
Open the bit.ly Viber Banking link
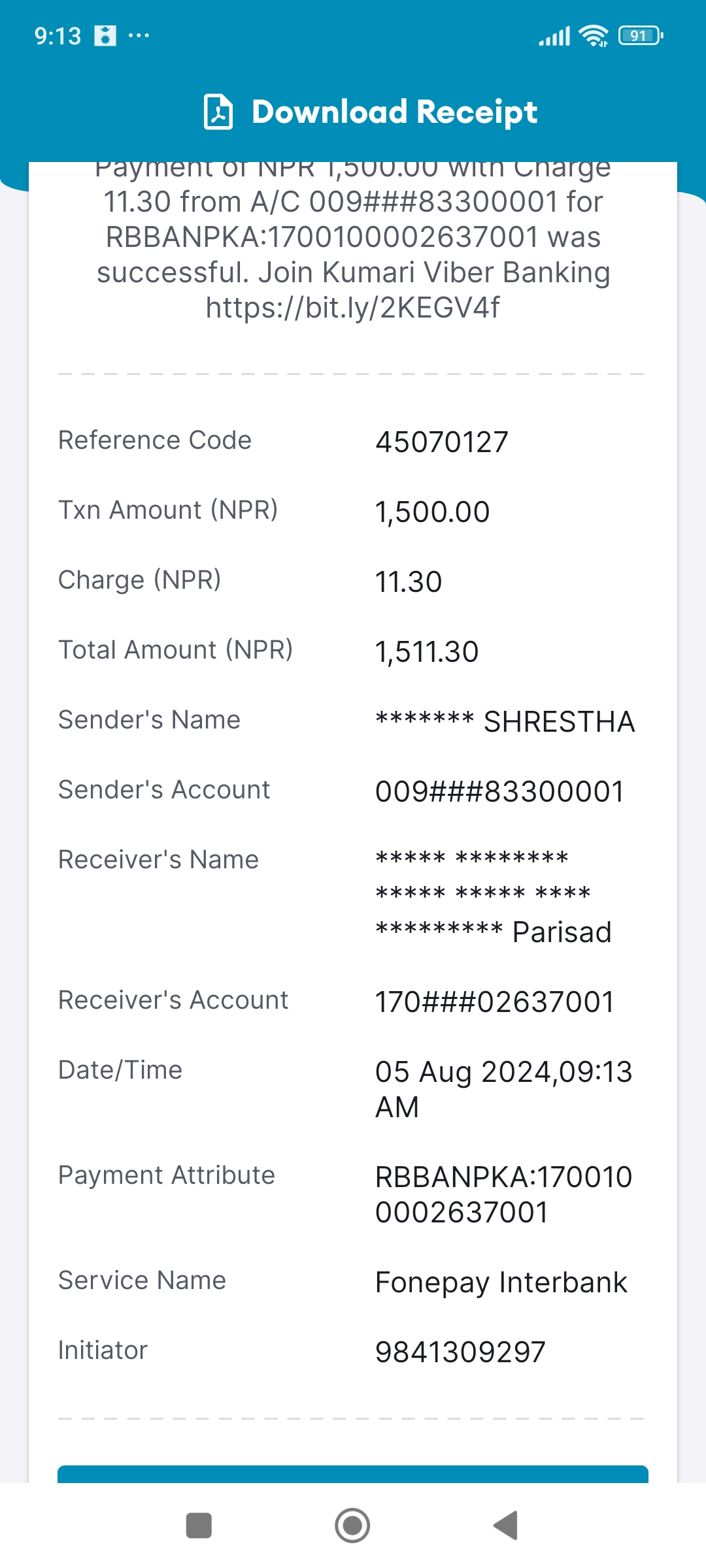(x=353, y=307)
